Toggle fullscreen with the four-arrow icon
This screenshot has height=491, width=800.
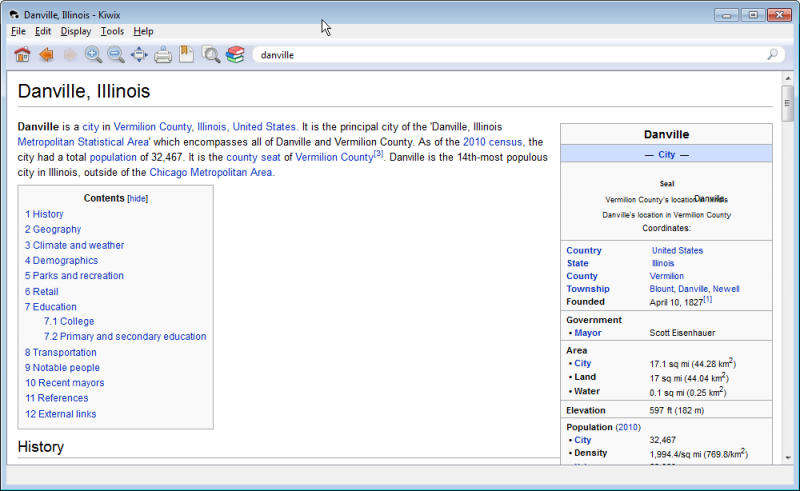[x=139, y=55]
